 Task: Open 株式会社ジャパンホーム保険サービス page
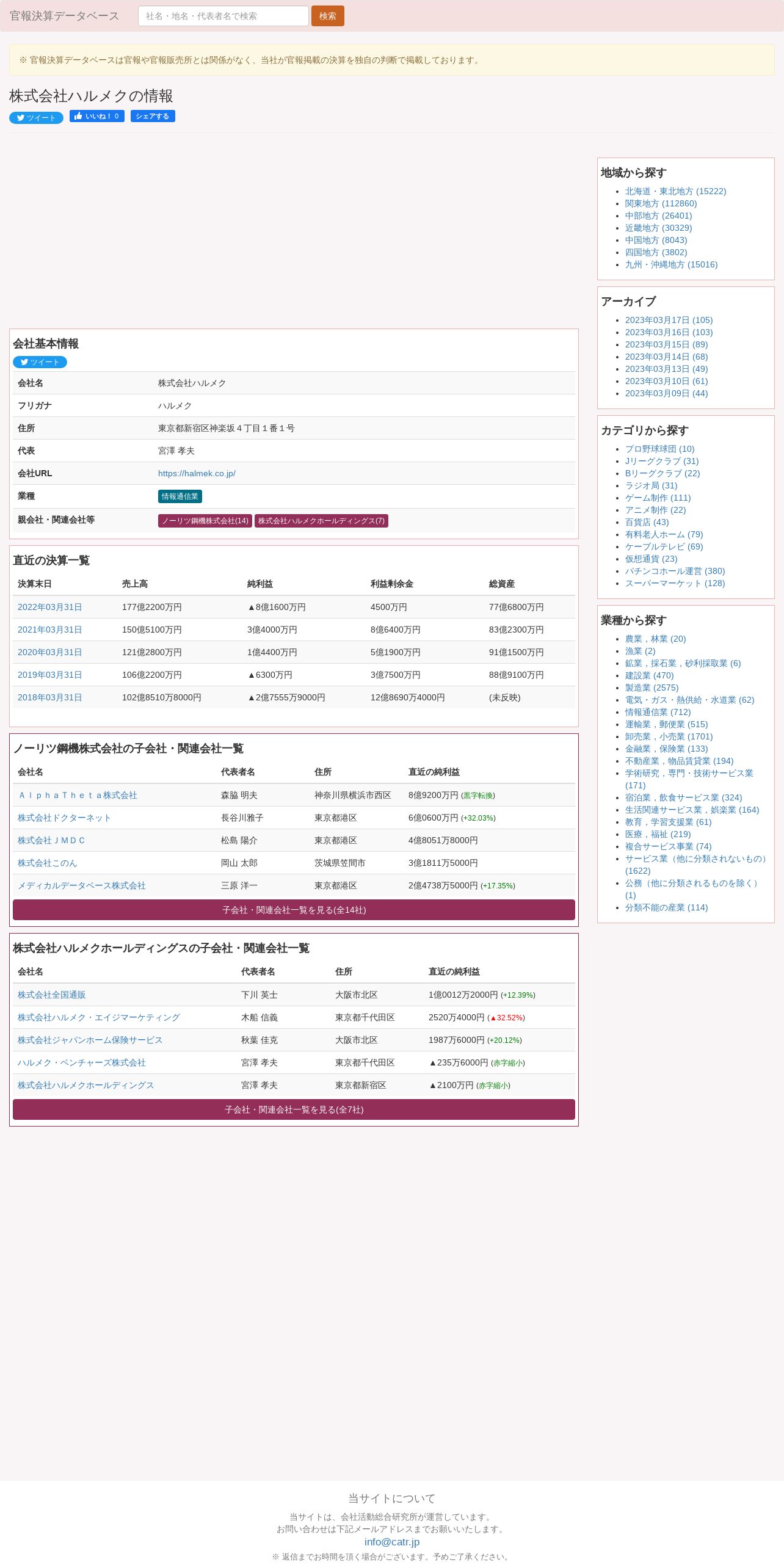(x=90, y=1040)
